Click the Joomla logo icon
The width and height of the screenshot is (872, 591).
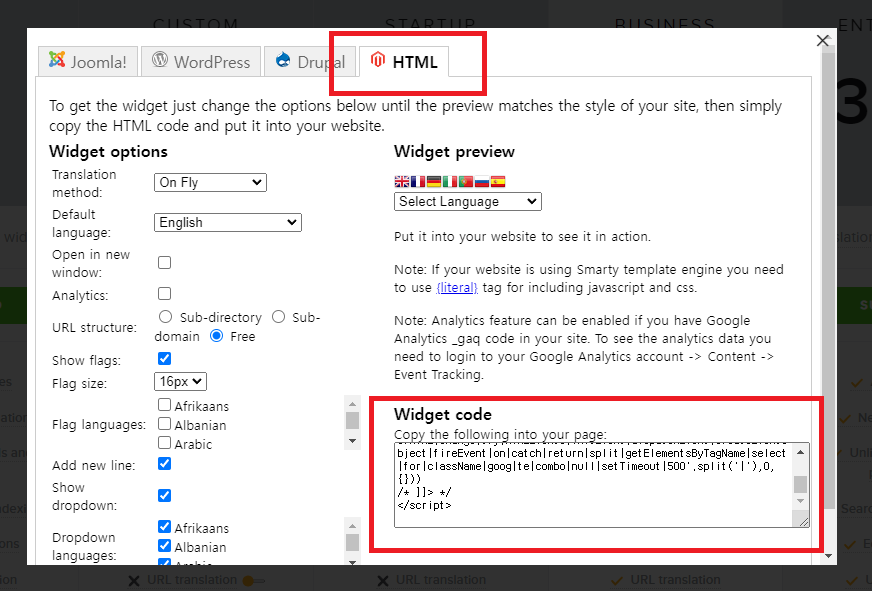tap(57, 59)
